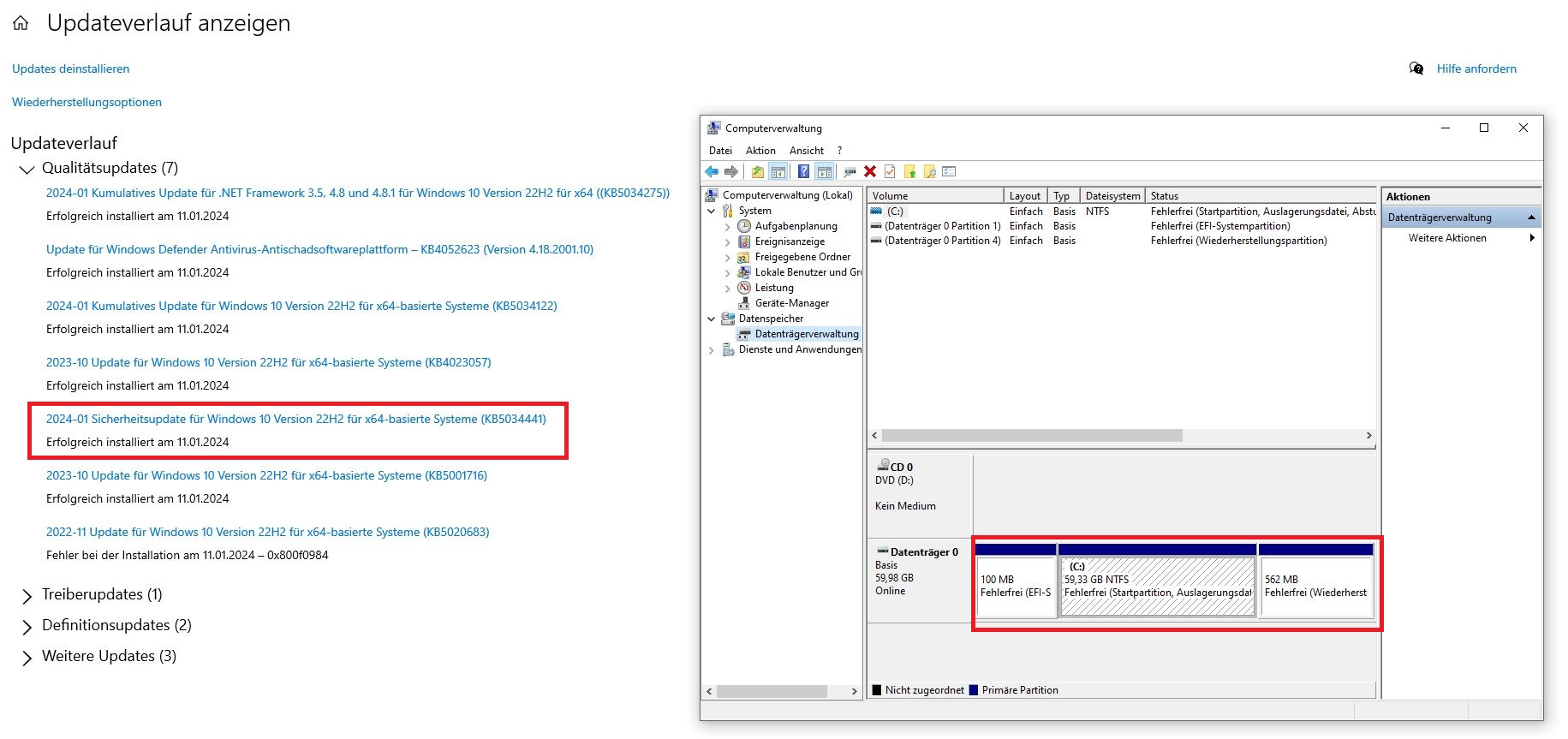Screen dimensions: 1568x739
Task: Open the KB5034441 Sicherheitsupdate link
Action: coord(295,419)
